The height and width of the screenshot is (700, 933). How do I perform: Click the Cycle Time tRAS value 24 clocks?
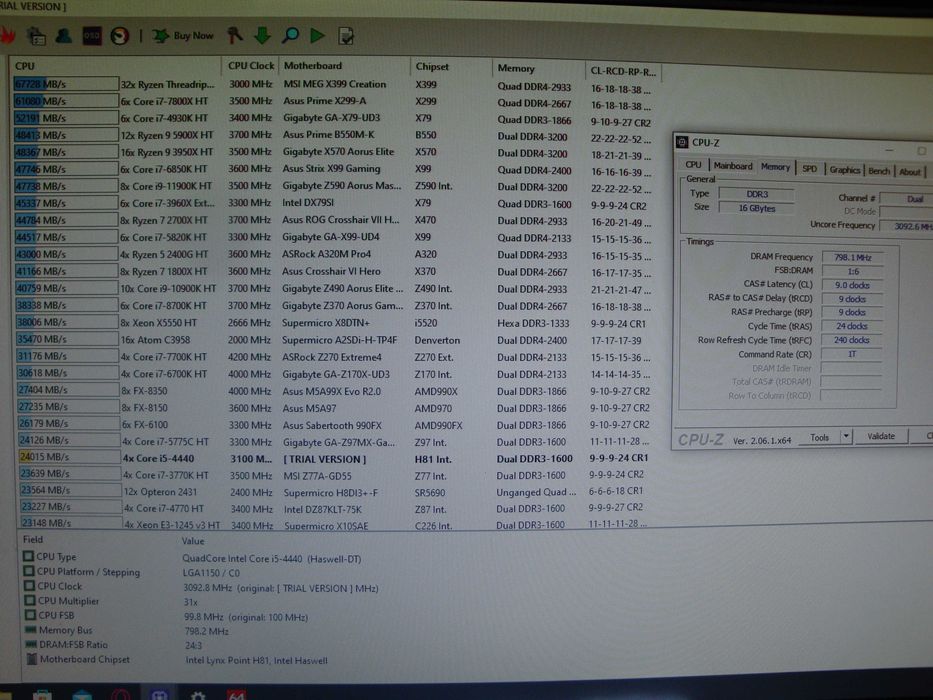[x=851, y=326]
